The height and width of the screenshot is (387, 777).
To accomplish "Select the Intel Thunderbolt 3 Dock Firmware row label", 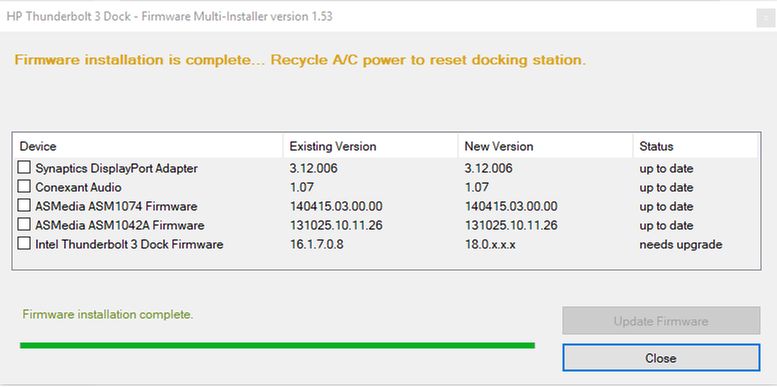I will [129, 244].
